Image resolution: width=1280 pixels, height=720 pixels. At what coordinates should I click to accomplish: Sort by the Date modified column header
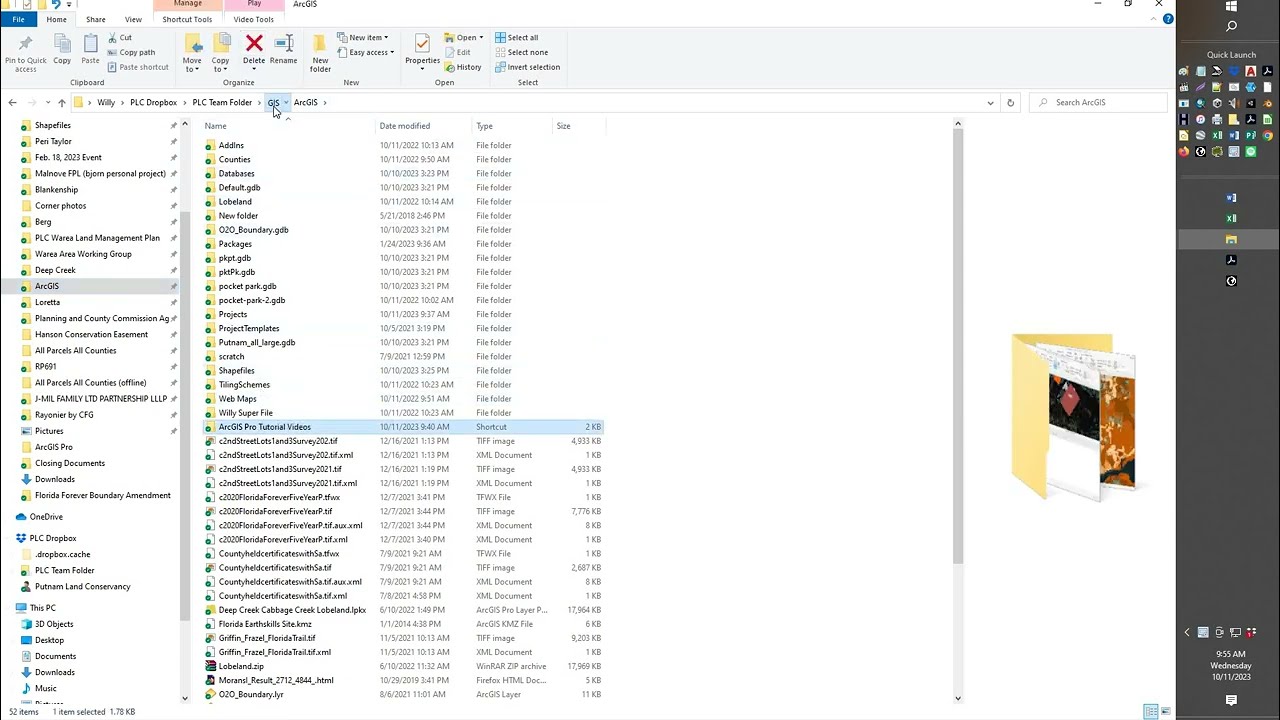point(405,126)
